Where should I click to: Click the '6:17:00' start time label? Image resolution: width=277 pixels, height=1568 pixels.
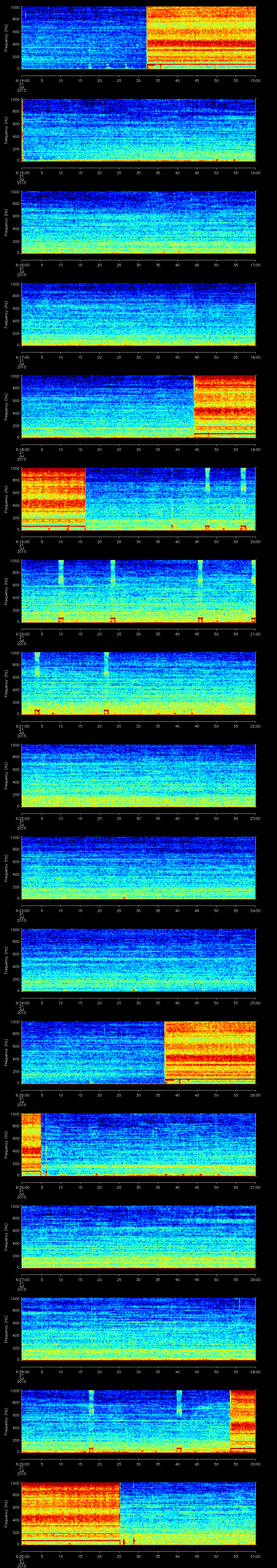tap(22, 357)
